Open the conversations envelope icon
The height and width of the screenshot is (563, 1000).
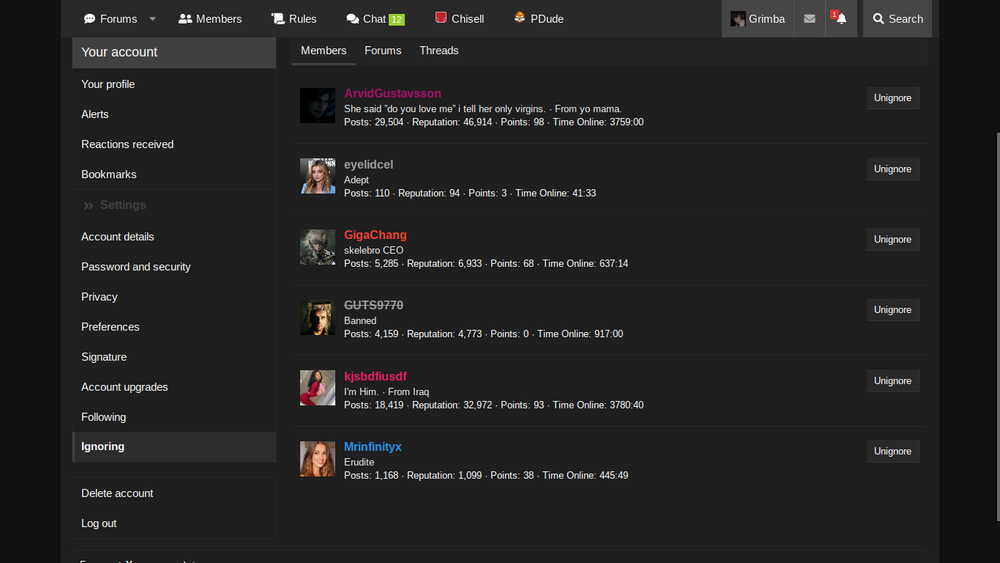(809, 19)
